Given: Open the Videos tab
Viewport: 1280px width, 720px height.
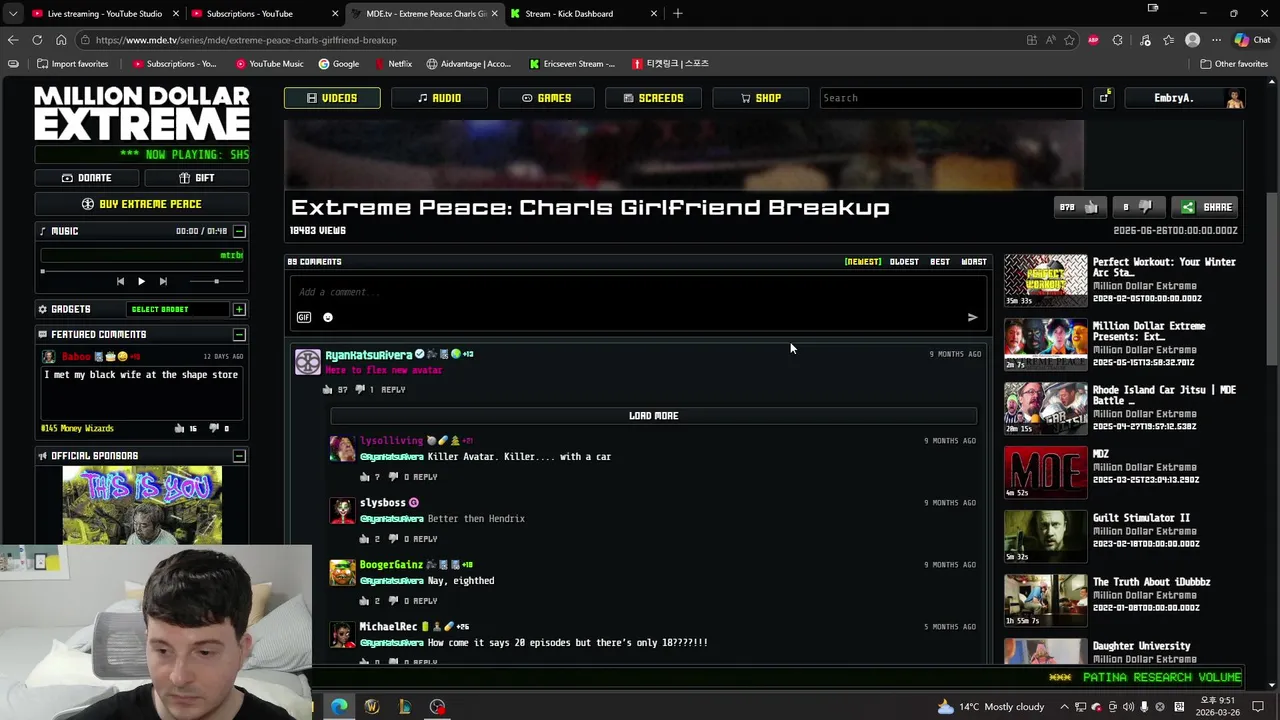Looking at the screenshot, I should tap(332, 98).
